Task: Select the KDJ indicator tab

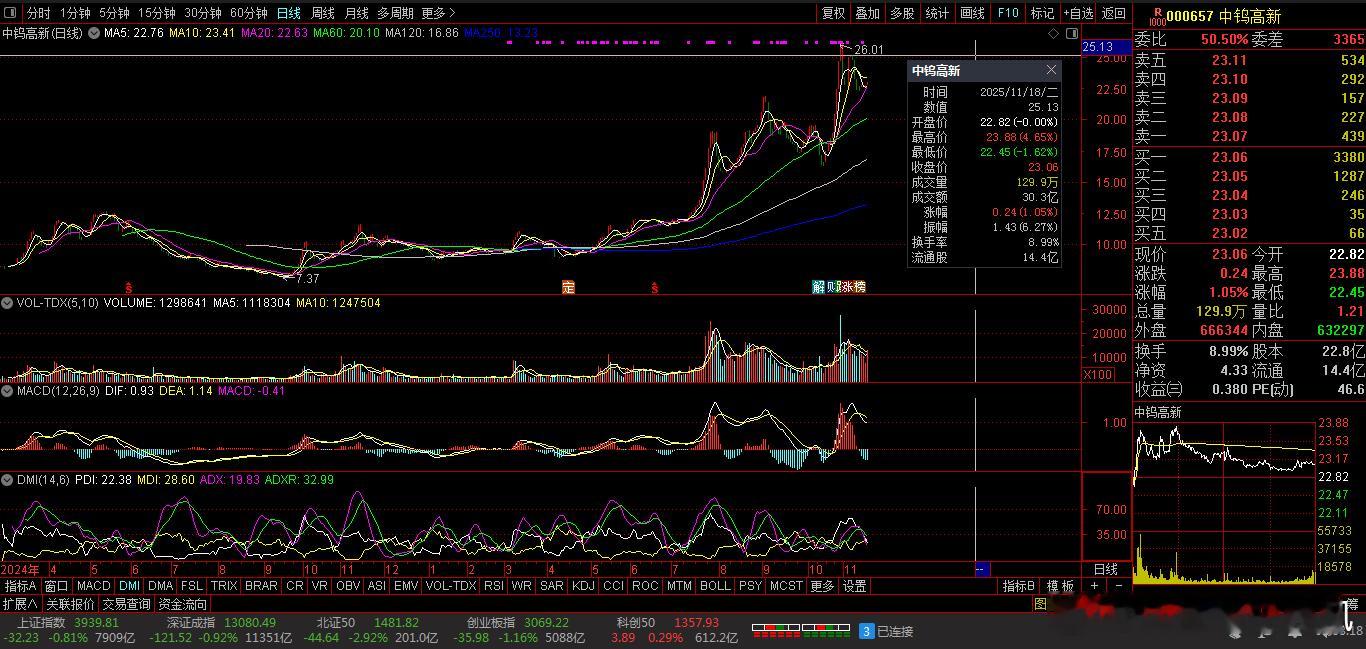Action: point(582,586)
